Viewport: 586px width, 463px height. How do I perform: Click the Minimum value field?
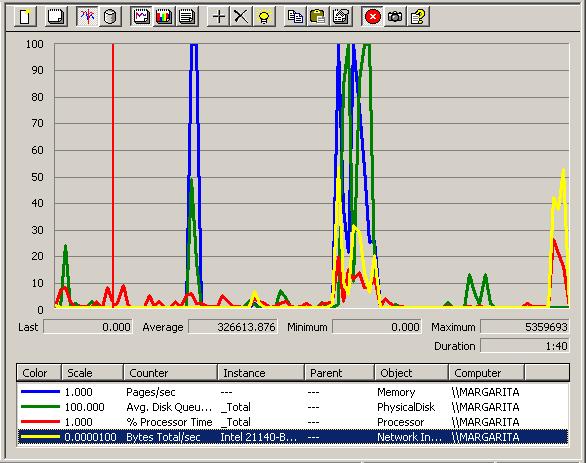(377, 327)
